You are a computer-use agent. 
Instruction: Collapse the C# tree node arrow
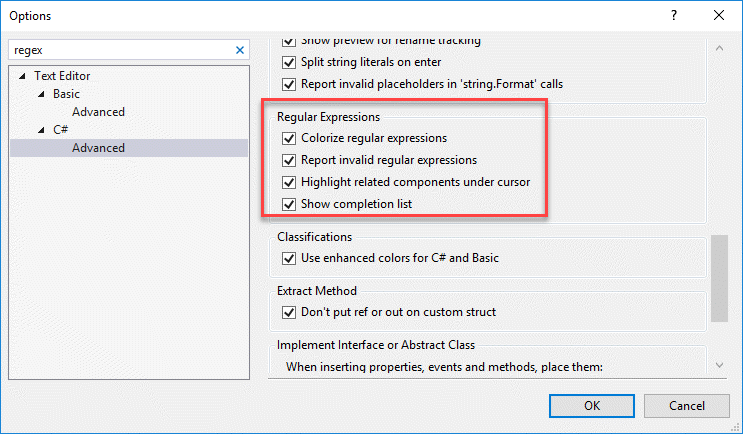coord(41,130)
